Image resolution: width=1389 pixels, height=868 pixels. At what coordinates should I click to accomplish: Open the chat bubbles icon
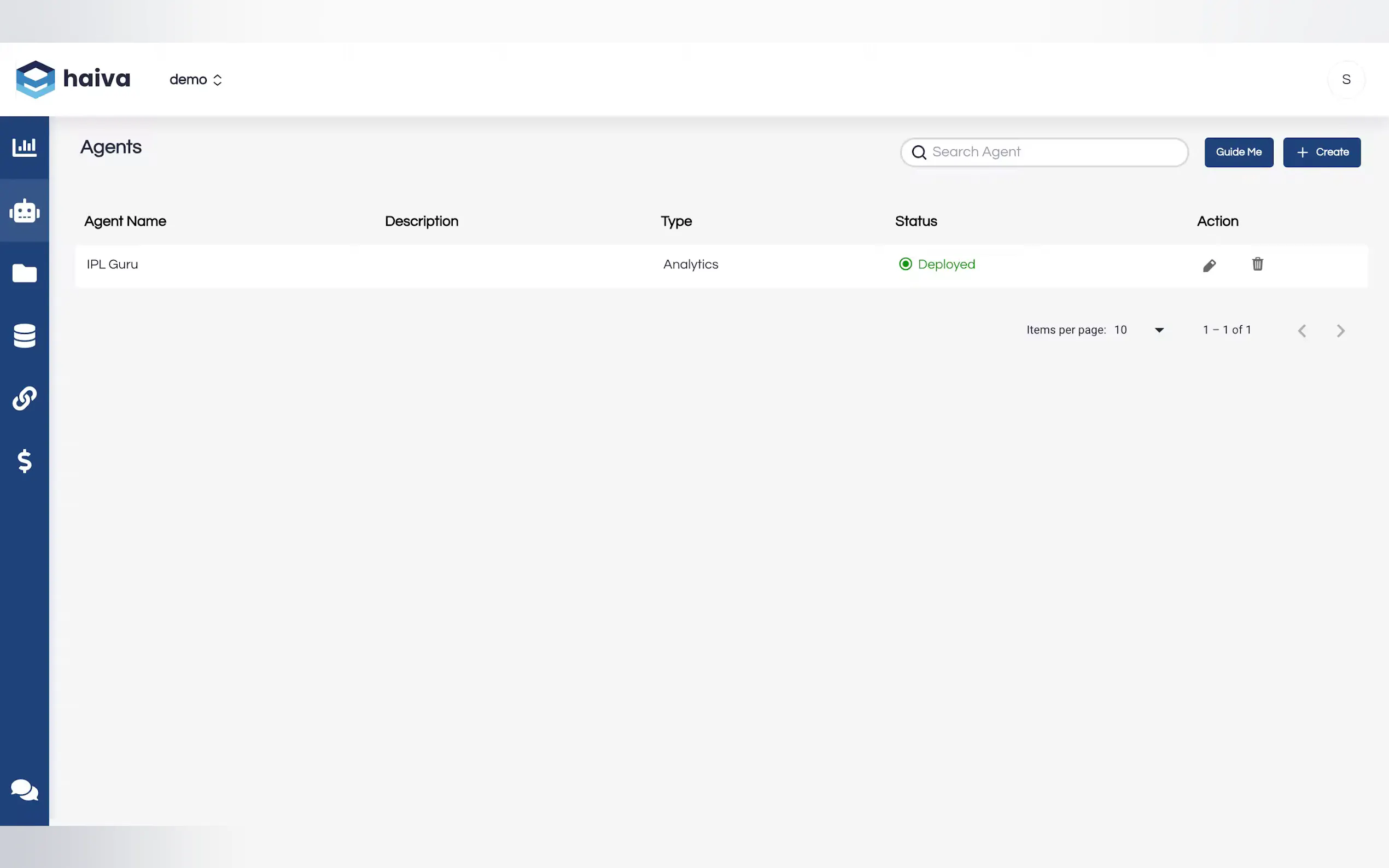pyautogui.click(x=24, y=790)
